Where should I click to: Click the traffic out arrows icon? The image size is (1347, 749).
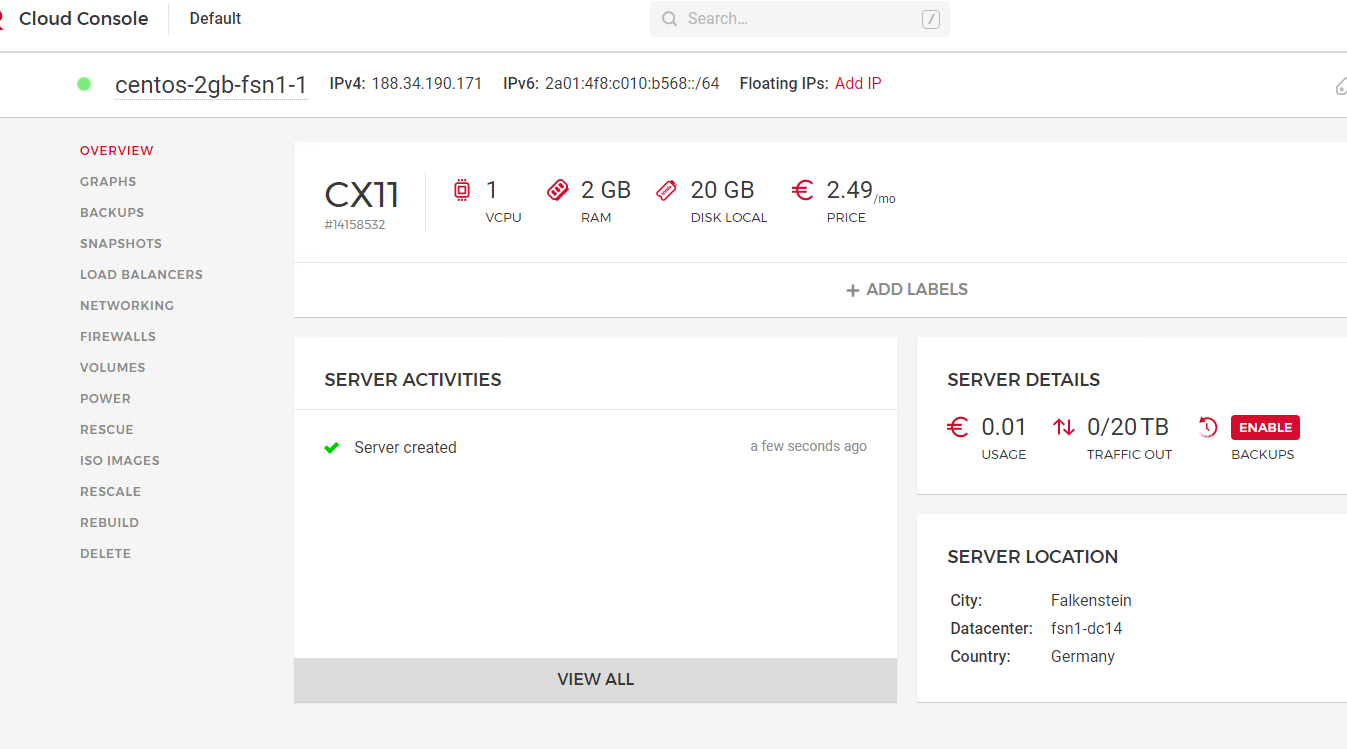tap(1064, 427)
